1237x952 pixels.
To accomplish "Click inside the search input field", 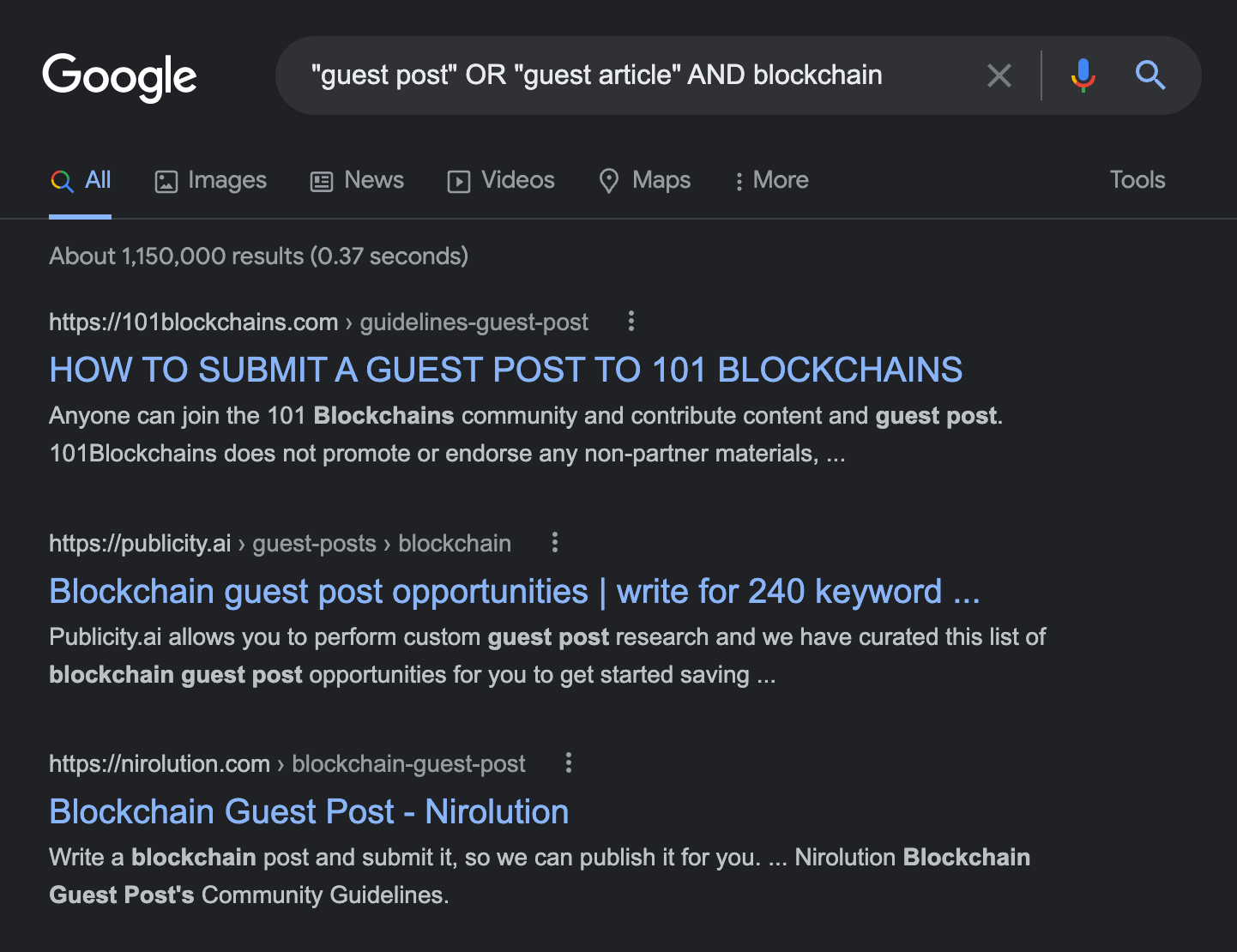I will coord(600,75).
